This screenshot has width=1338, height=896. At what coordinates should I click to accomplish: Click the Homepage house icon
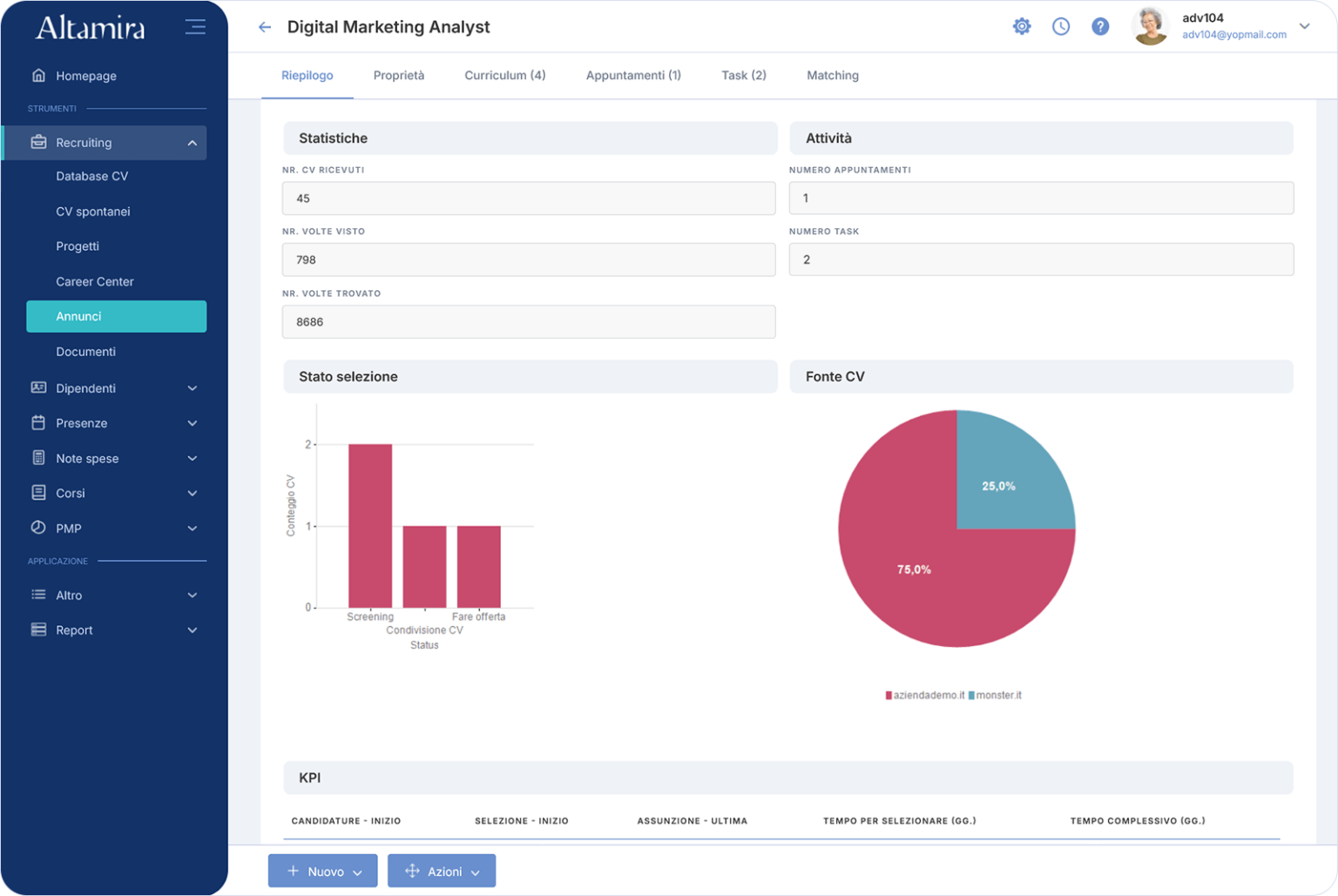(38, 76)
